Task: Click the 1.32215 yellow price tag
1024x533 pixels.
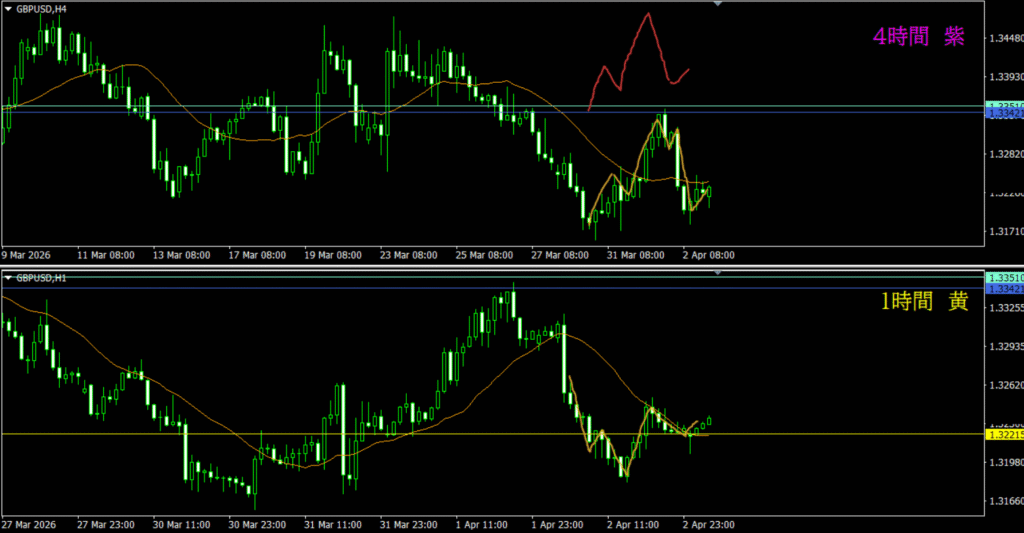Action: pos(1002,435)
